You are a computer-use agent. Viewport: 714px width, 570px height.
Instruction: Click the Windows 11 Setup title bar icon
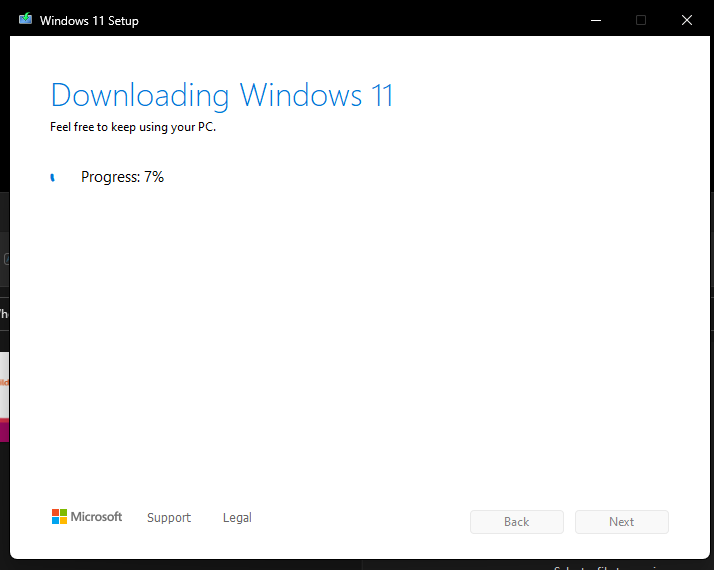pyautogui.click(x=26, y=19)
